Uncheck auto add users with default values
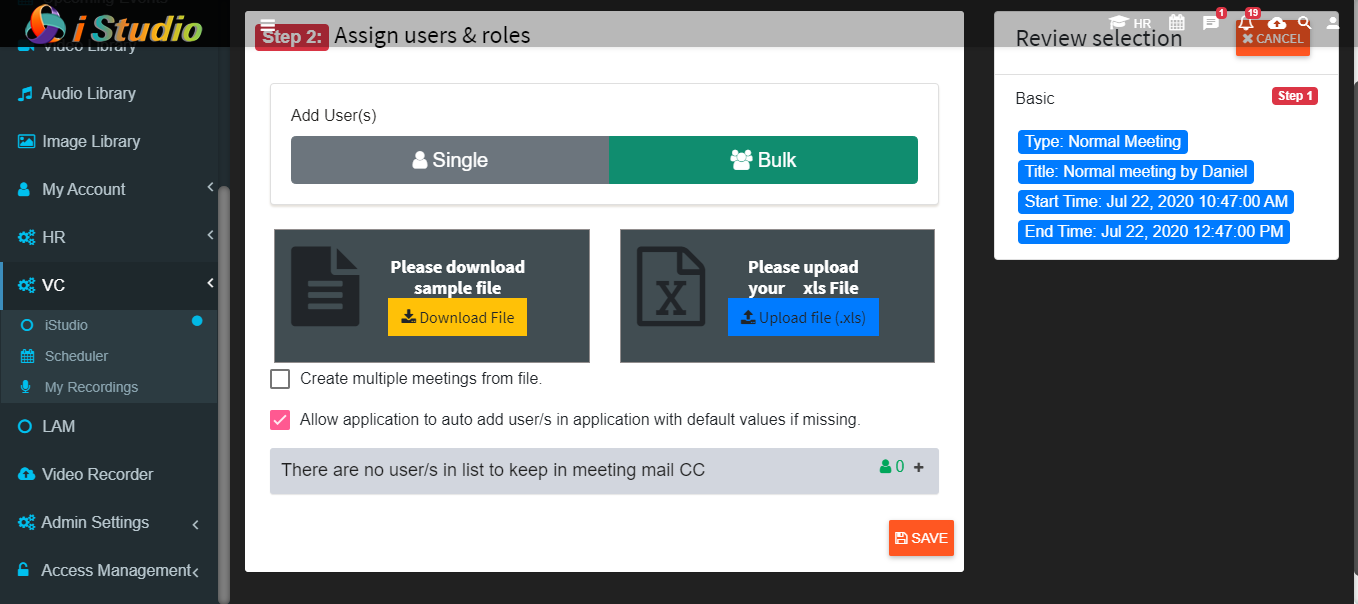1358x604 pixels. pyautogui.click(x=280, y=420)
